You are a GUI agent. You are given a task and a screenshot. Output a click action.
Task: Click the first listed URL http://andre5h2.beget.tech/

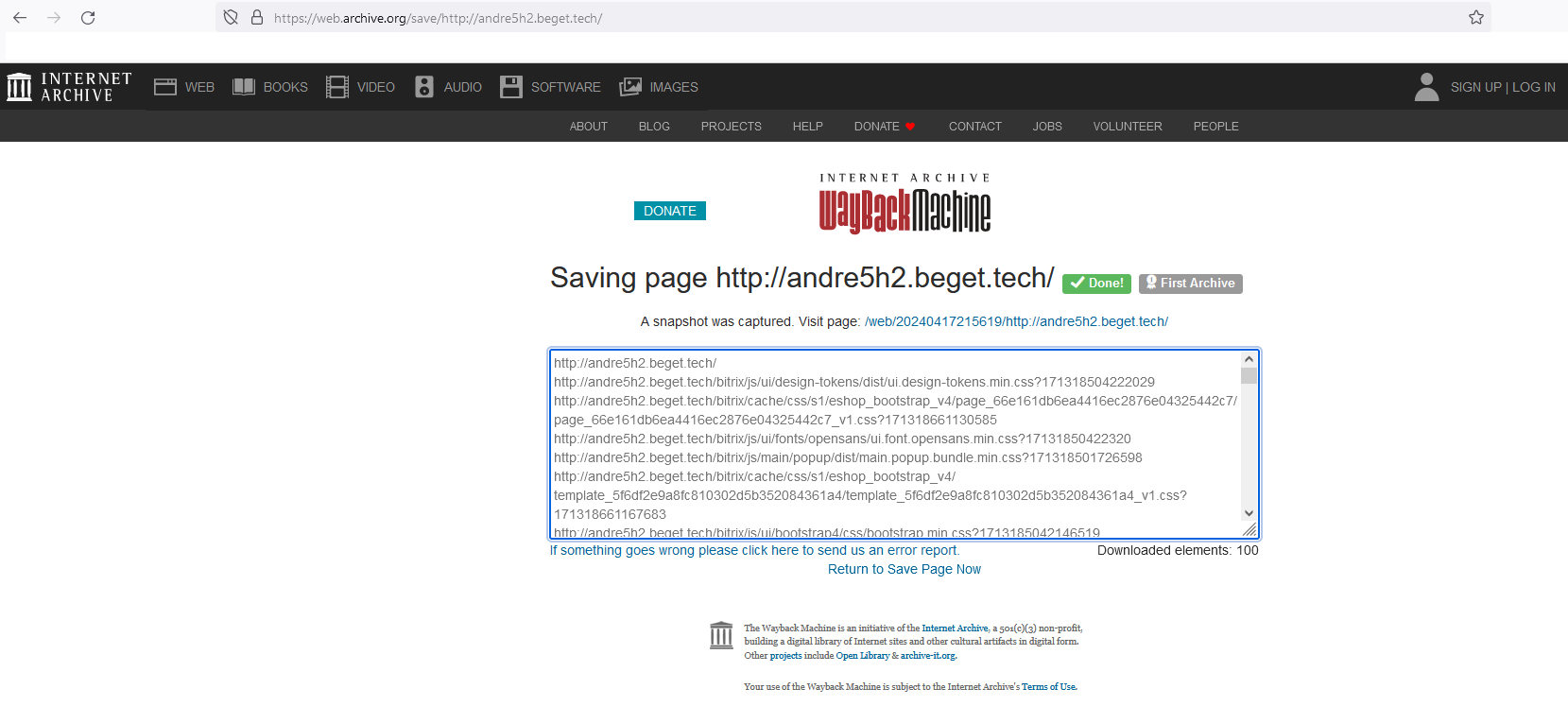click(635, 363)
